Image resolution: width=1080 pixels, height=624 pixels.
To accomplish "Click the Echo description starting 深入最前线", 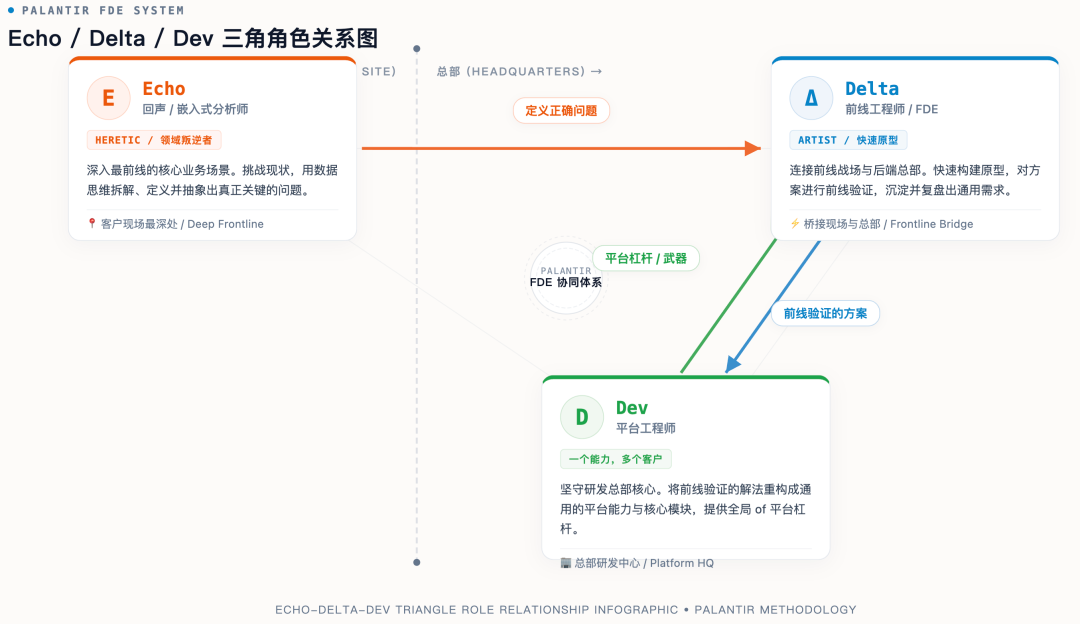I will coord(212,180).
